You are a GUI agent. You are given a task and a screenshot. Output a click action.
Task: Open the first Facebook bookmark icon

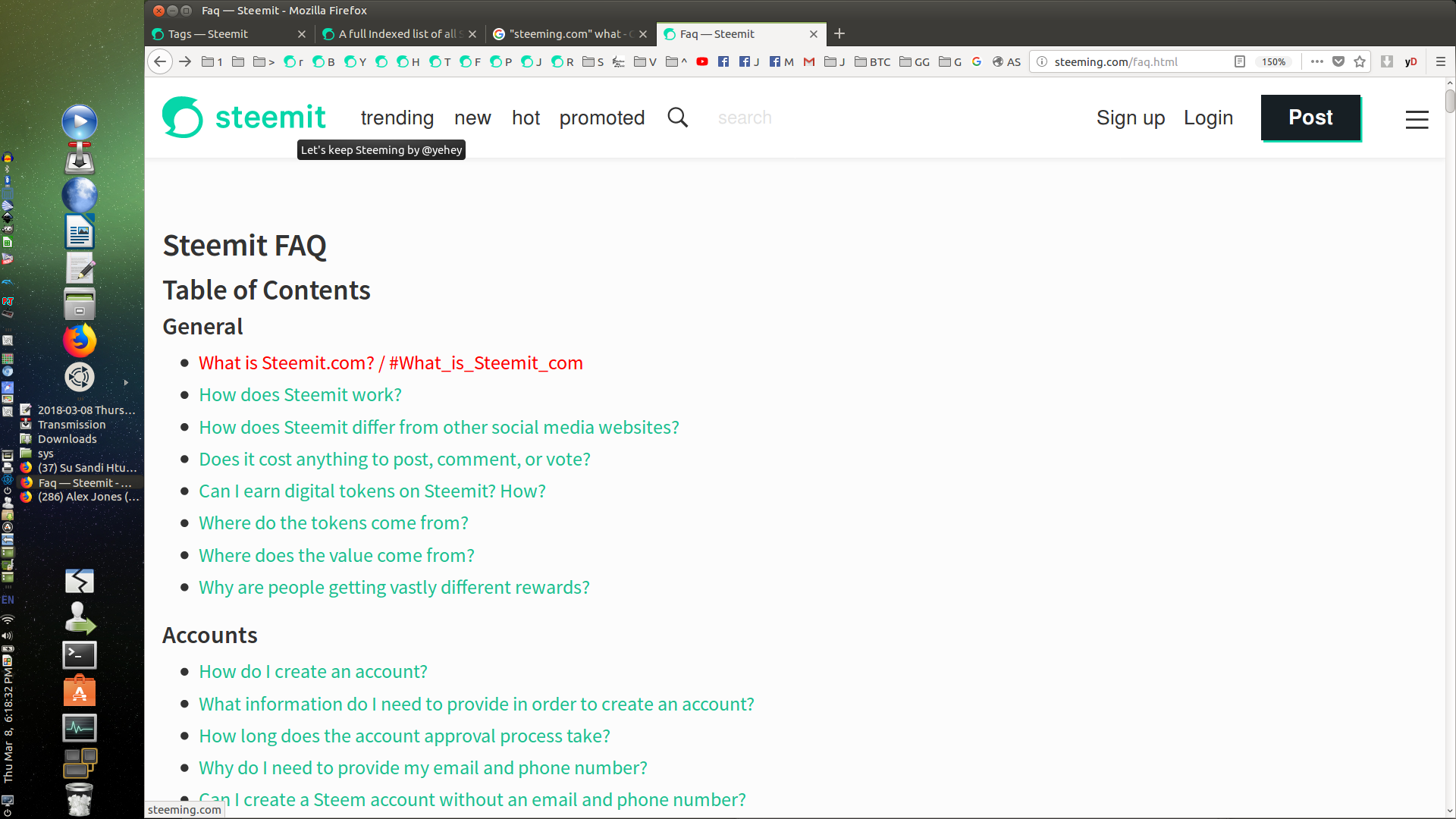tap(723, 61)
